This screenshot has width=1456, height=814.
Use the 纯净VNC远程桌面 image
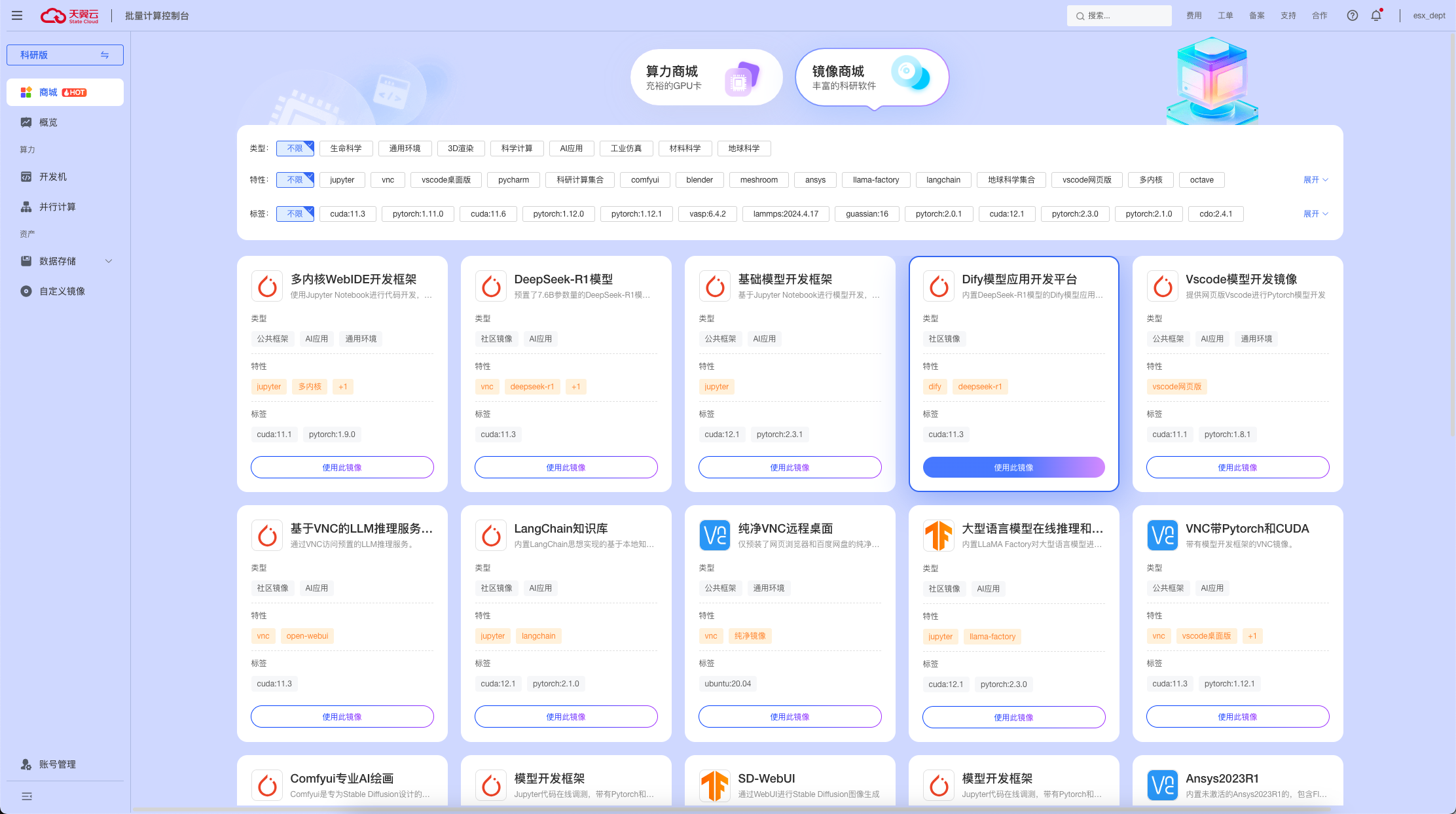(790, 717)
